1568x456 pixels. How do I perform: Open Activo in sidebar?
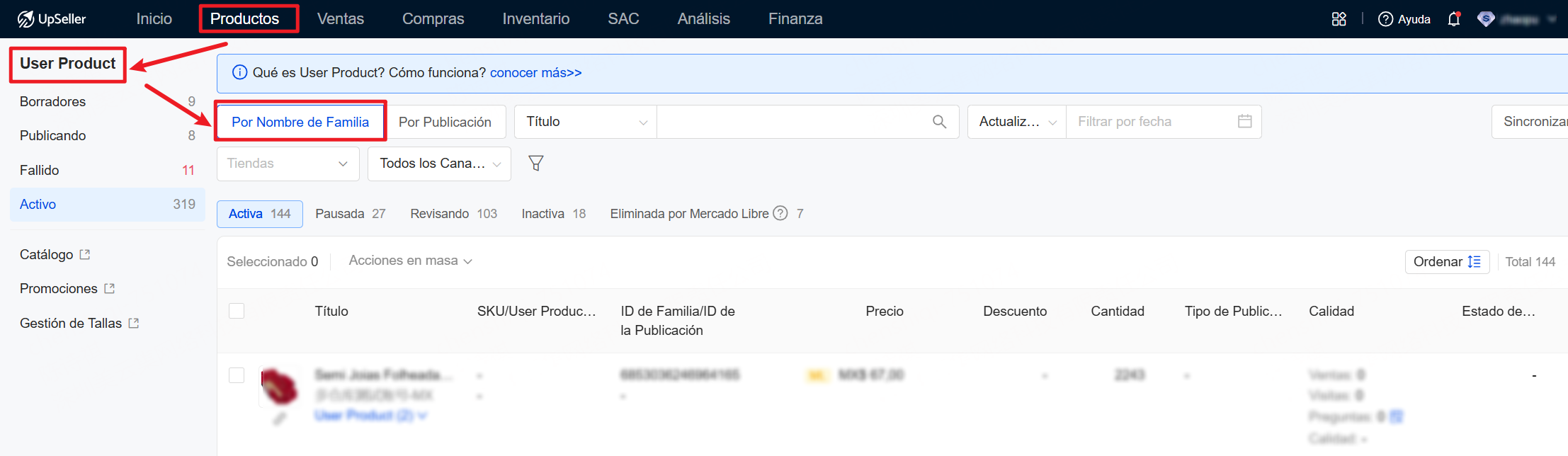[x=108, y=205]
